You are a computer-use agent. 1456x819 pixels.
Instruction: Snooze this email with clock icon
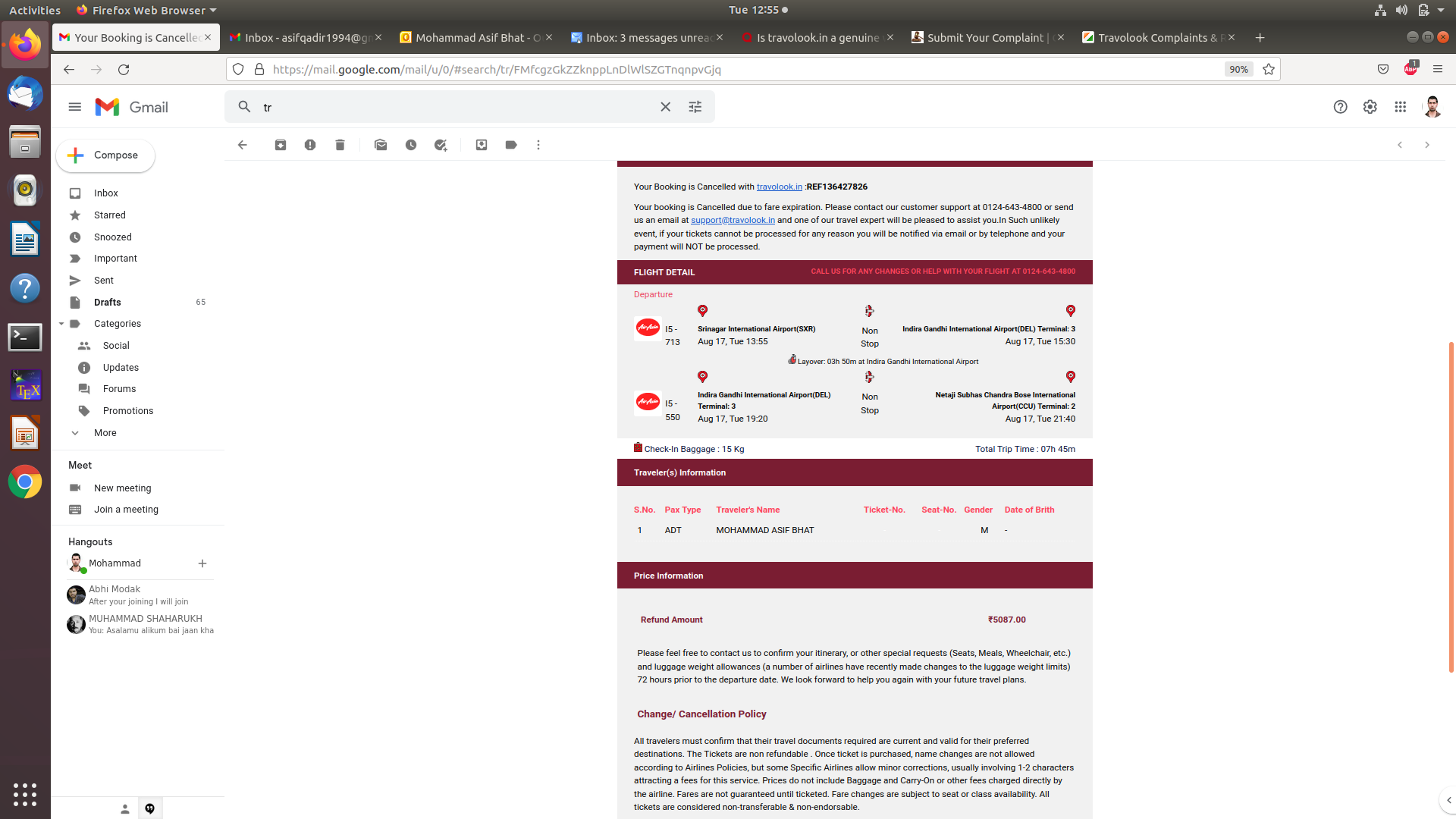point(411,145)
